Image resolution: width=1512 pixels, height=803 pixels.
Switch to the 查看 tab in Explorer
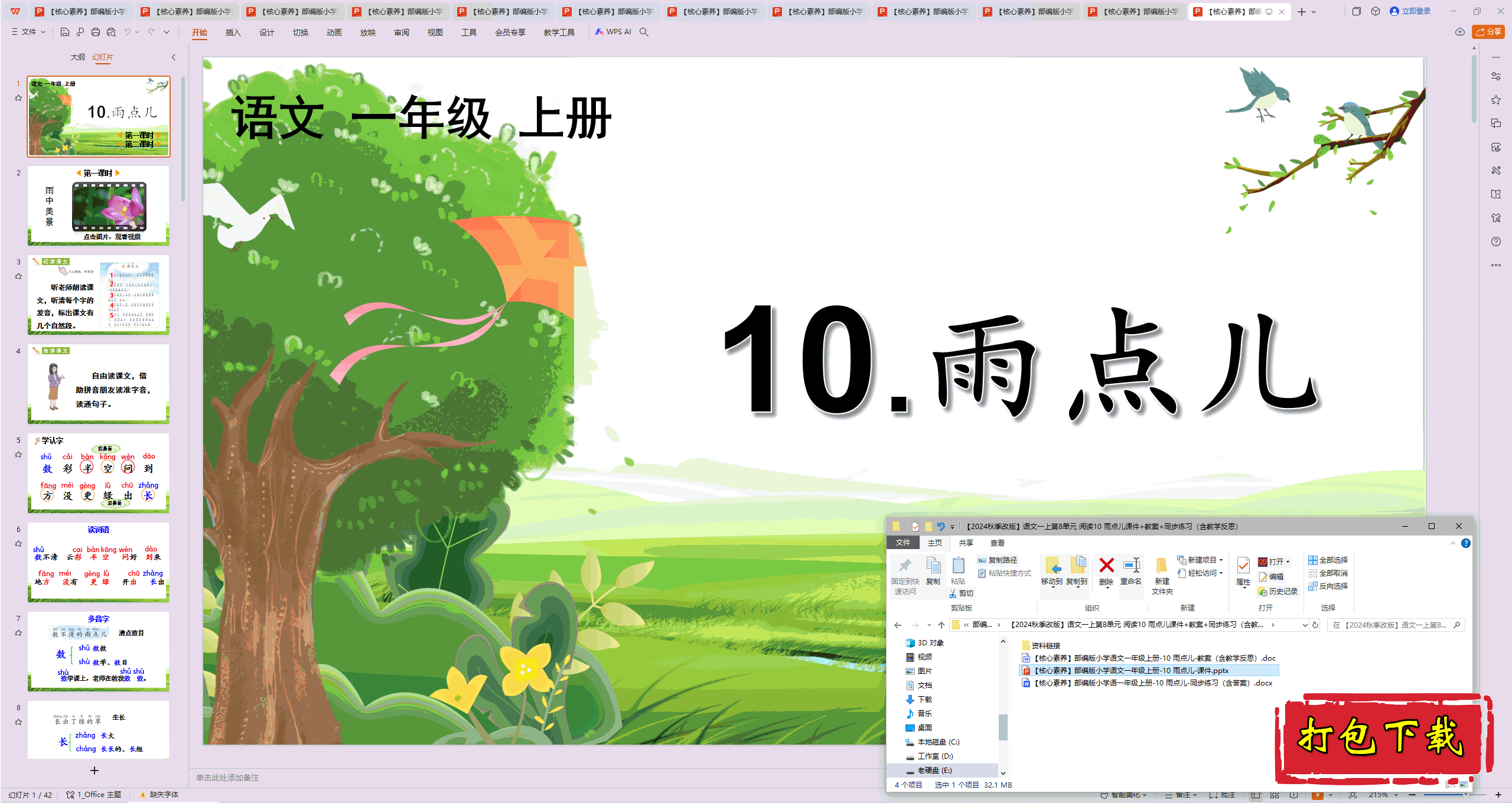tap(998, 543)
